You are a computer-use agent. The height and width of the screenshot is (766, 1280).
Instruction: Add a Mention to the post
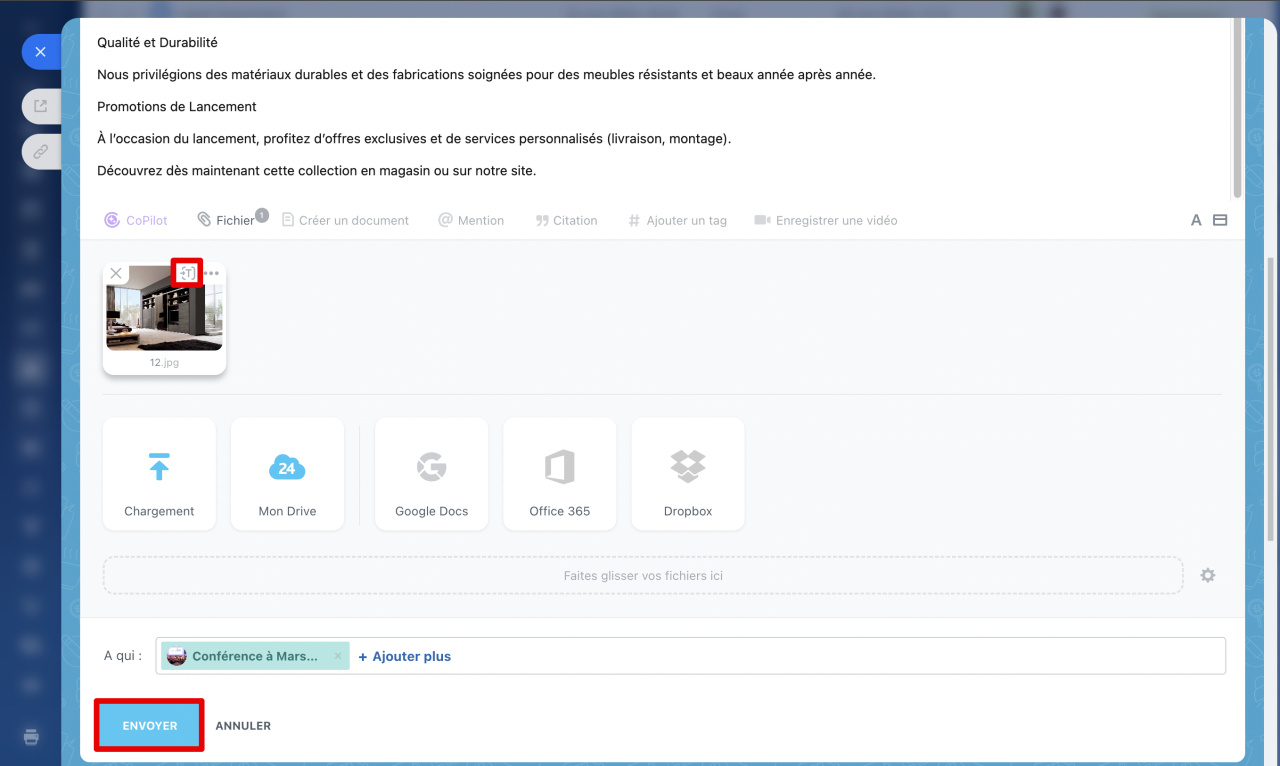tap(471, 220)
